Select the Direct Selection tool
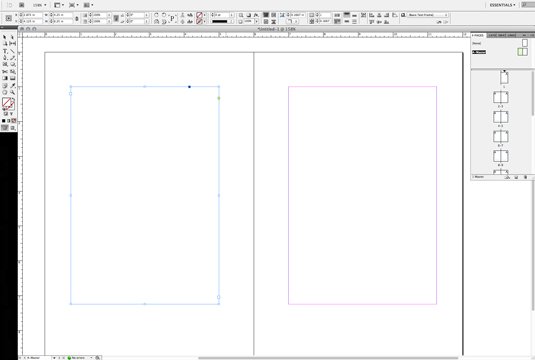Screen dimensions: 535x360 [x=12, y=37]
